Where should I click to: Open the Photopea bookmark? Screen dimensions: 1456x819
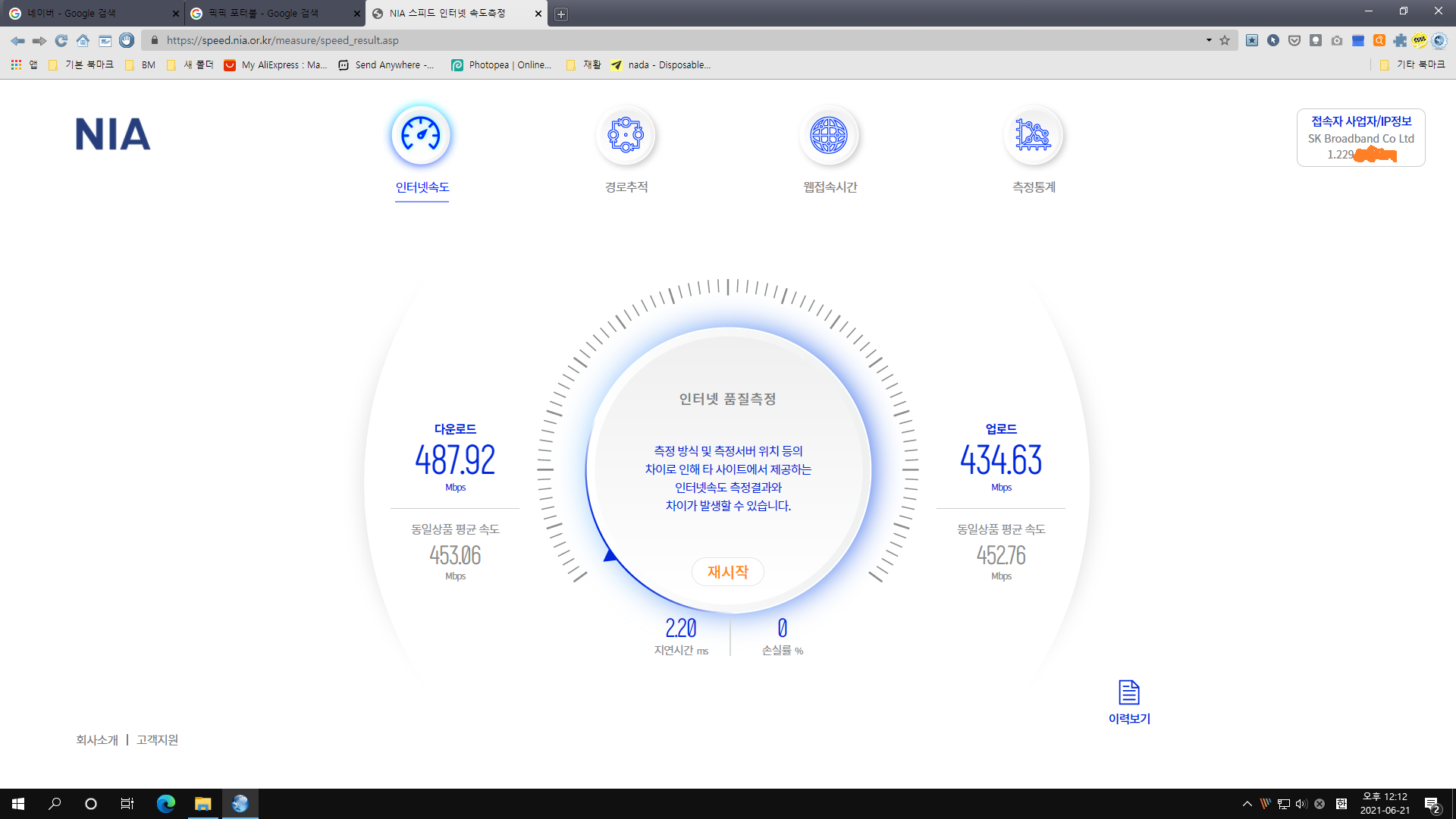coord(501,65)
